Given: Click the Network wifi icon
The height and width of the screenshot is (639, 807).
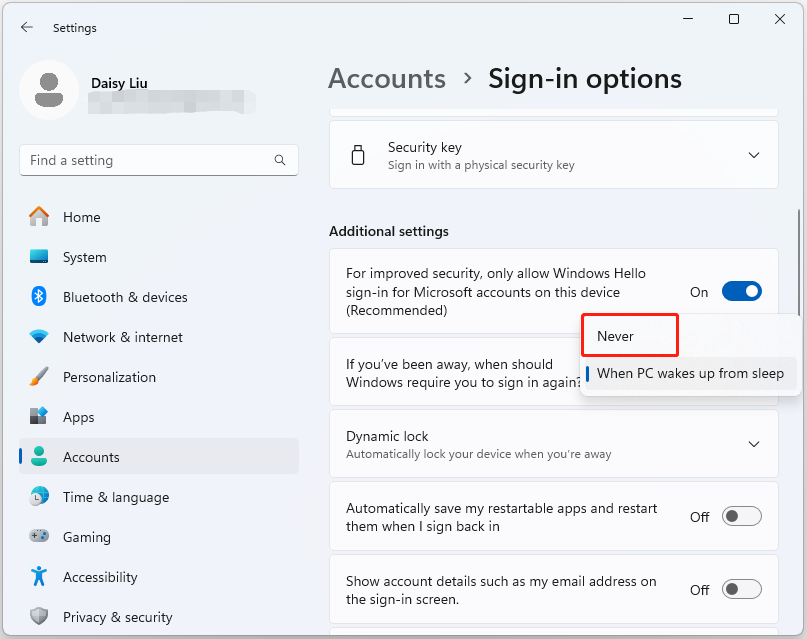Looking at the screenshot, I should point(39,337).
